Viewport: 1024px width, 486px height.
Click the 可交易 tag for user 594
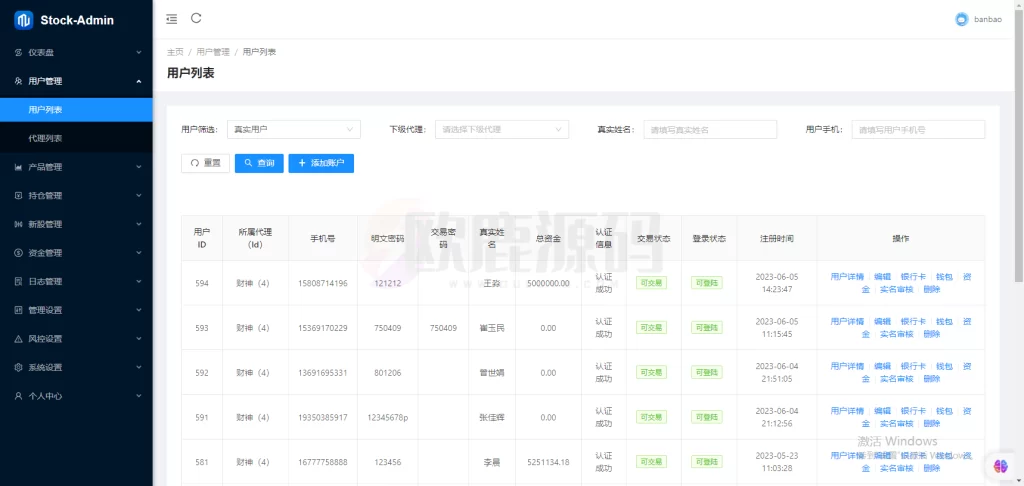[x=651, y=283]
